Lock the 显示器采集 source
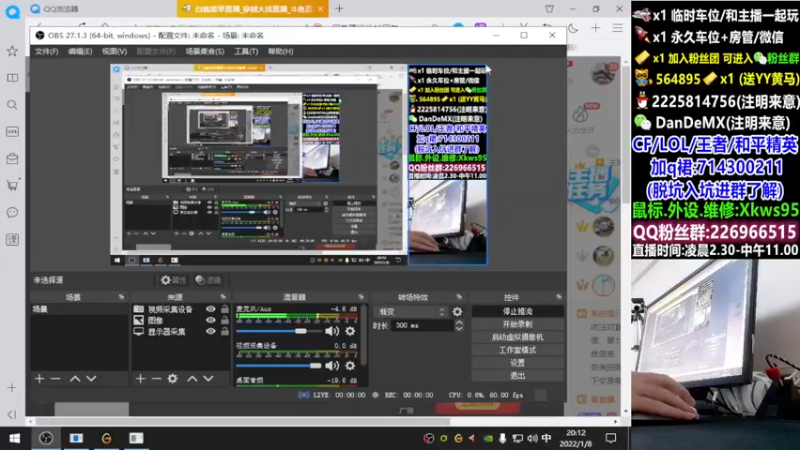The height and width of the screenshot is (450, 800). pos(225,332)
